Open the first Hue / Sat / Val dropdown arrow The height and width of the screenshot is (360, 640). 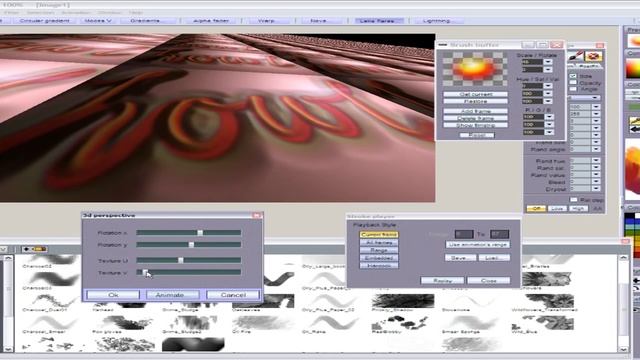[548, 86]
